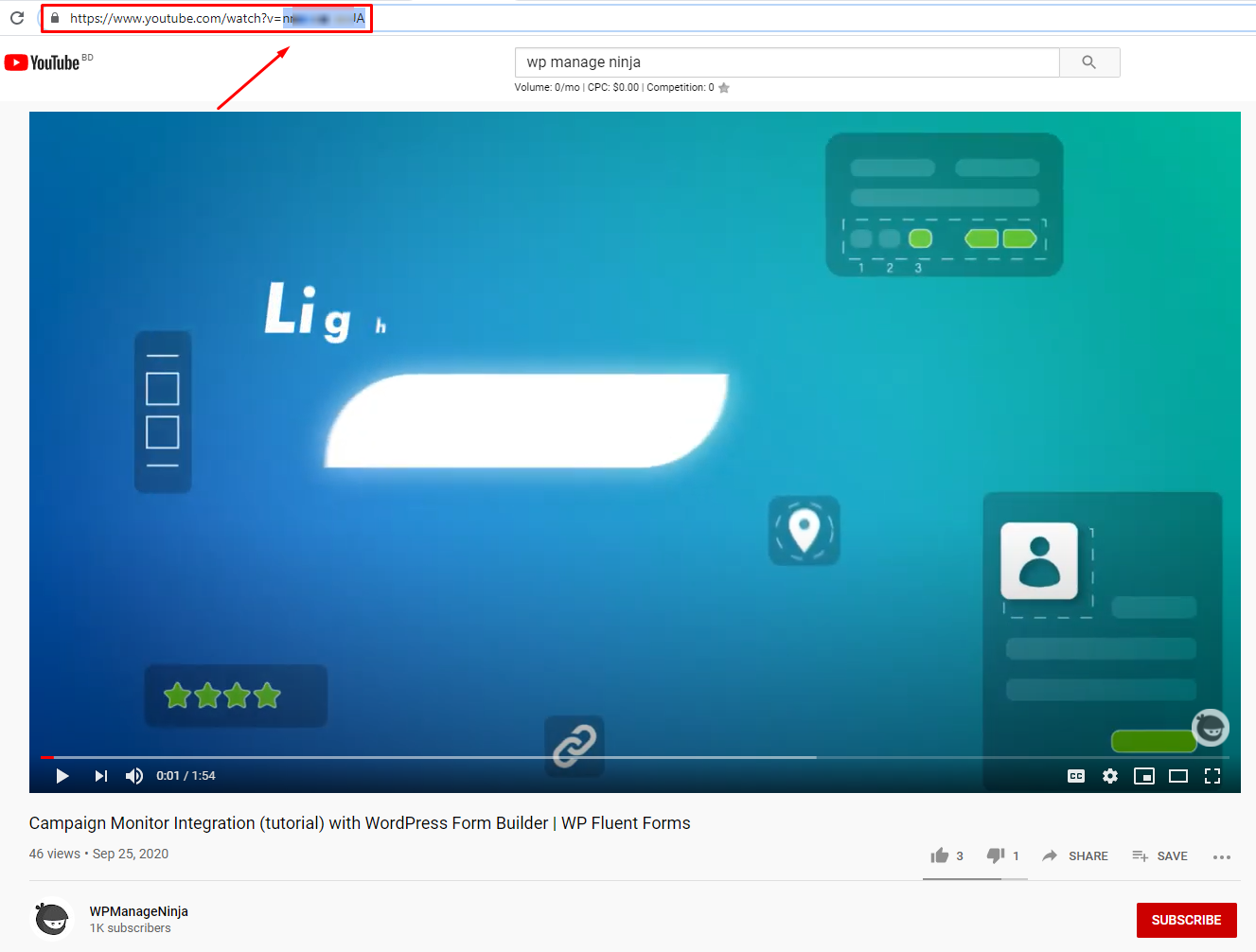Image resolution: width=1256 pixels, height=952 pixels.
Task: Click the ninja channel watermark on video
Action: [1210, 728]
